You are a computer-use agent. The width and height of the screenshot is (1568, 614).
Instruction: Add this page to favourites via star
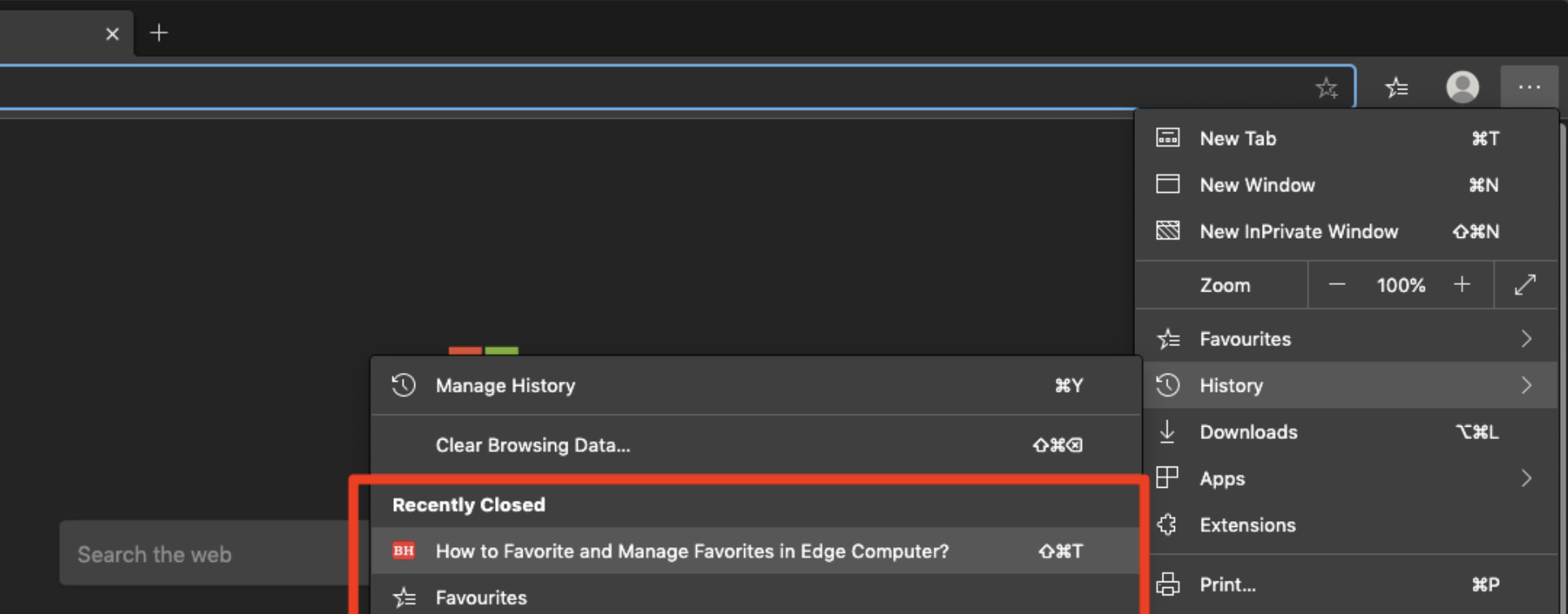(1327, 87)
